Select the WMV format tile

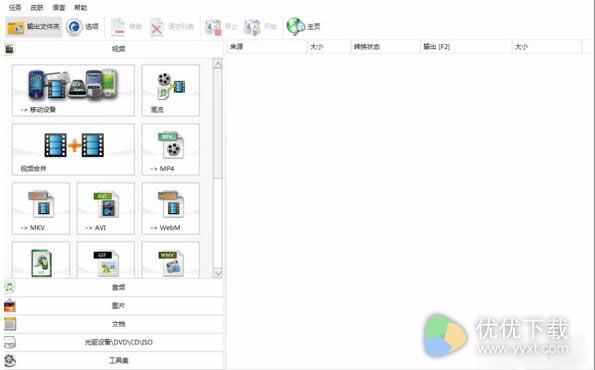tap(170, 260)
